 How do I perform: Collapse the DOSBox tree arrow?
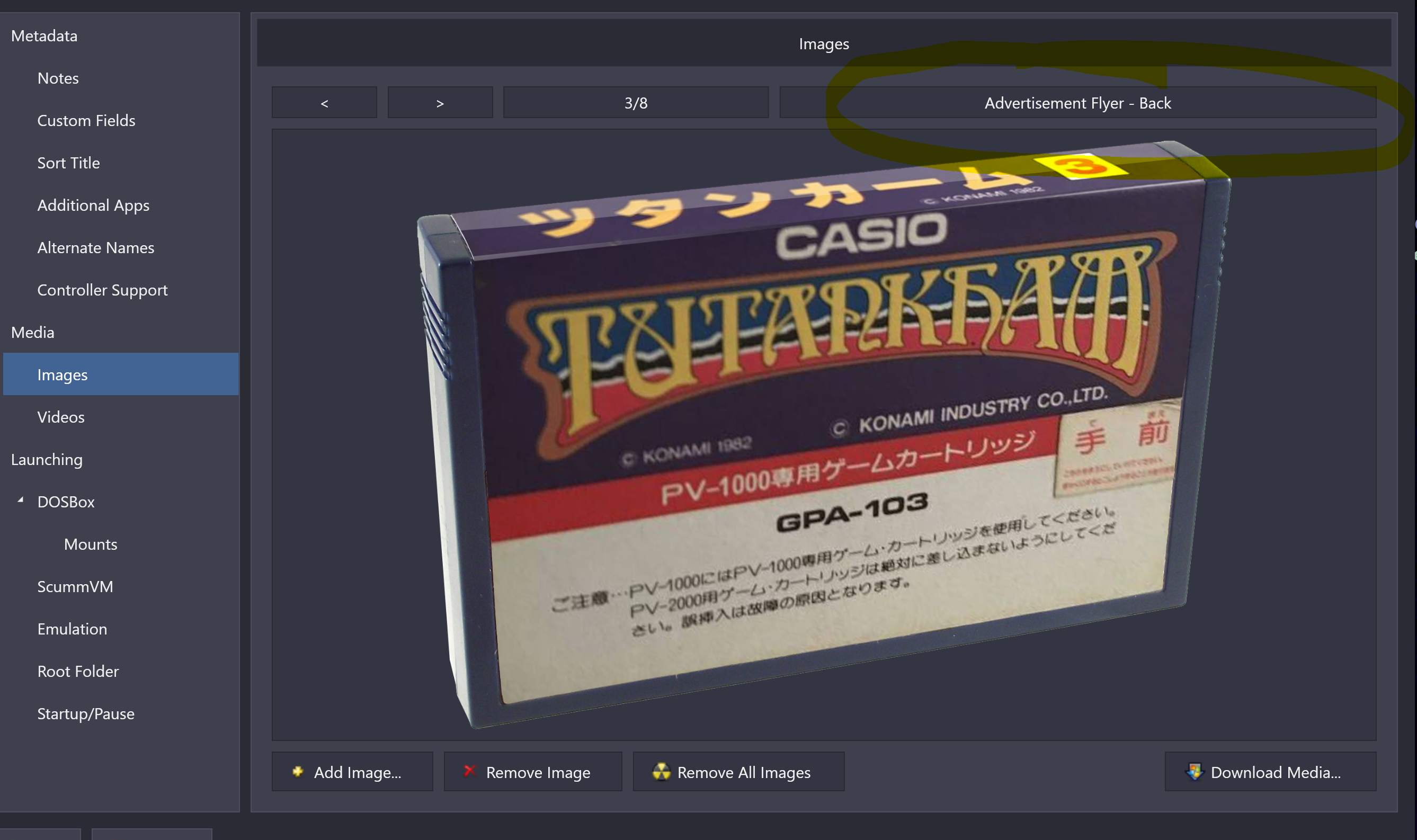coord(21,501)
